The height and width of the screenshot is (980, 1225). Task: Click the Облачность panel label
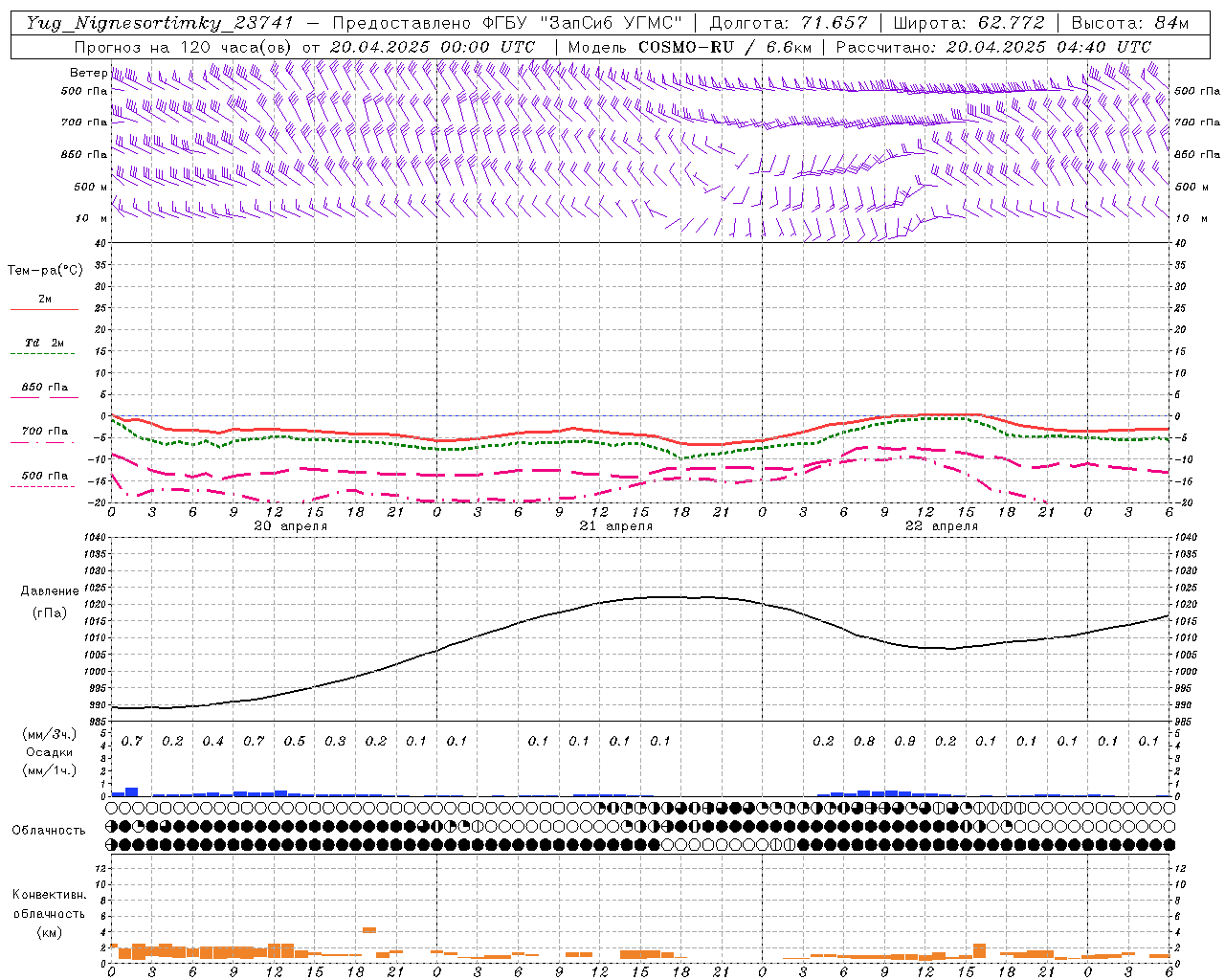coord(48,830)
